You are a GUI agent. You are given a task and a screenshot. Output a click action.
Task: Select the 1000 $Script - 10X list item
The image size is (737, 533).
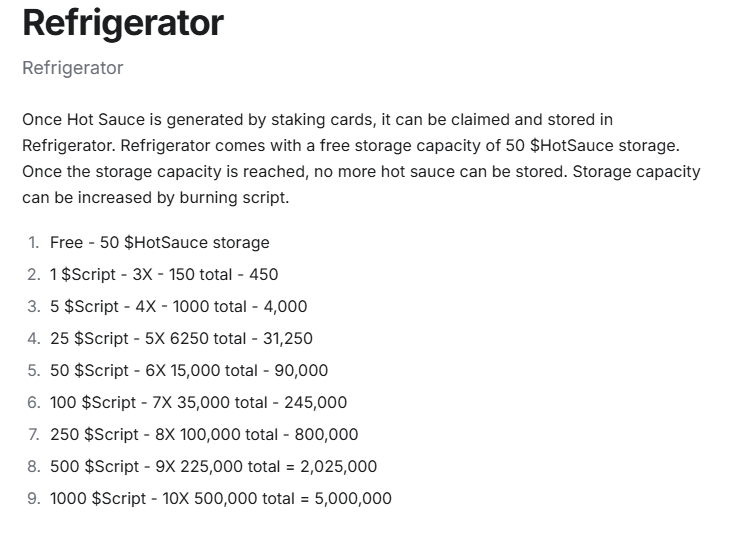pyautogui.click(x=221, y=498)
